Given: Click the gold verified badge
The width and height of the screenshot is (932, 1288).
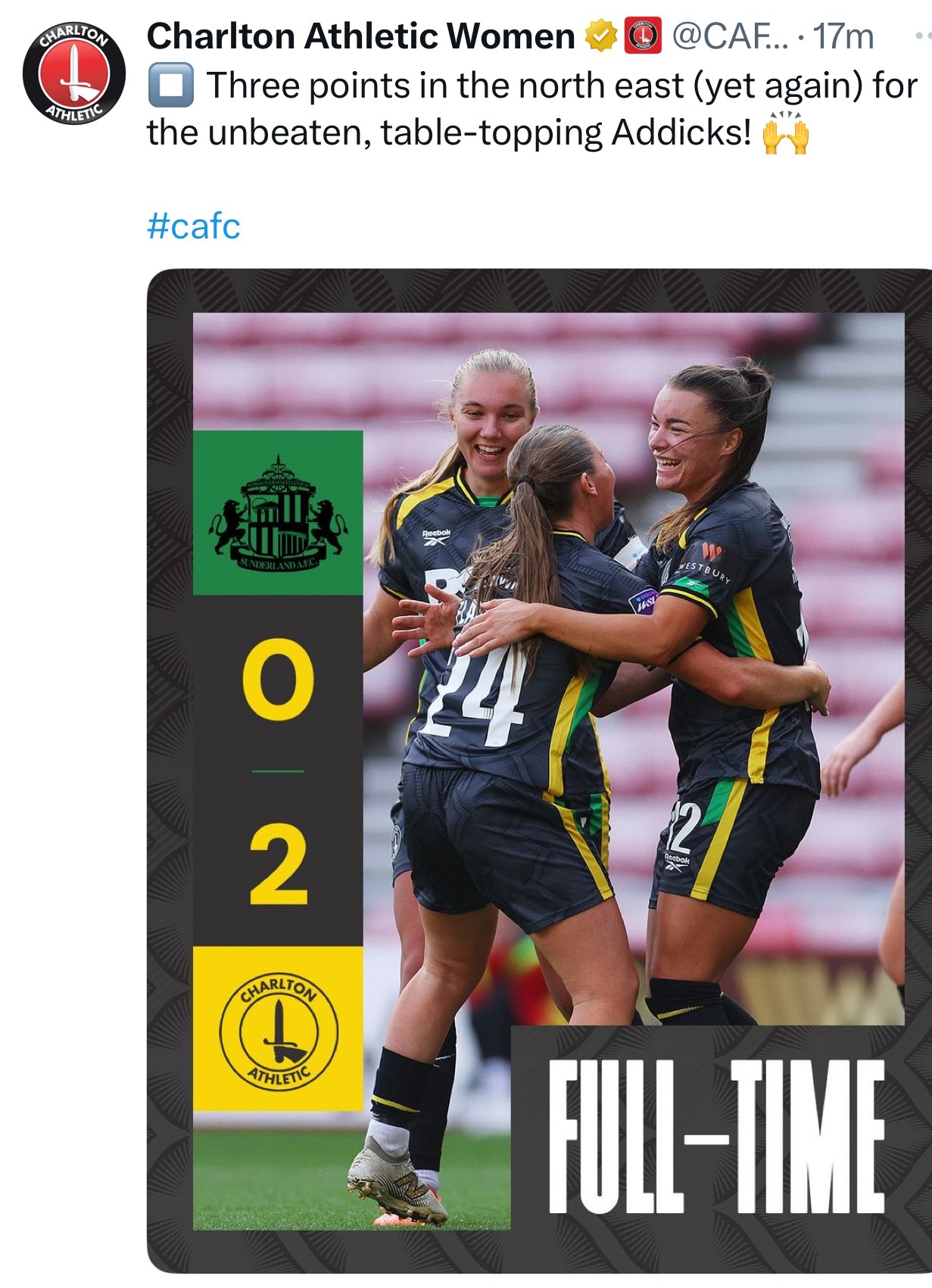Looking at the screenshot, I should 601,36.
